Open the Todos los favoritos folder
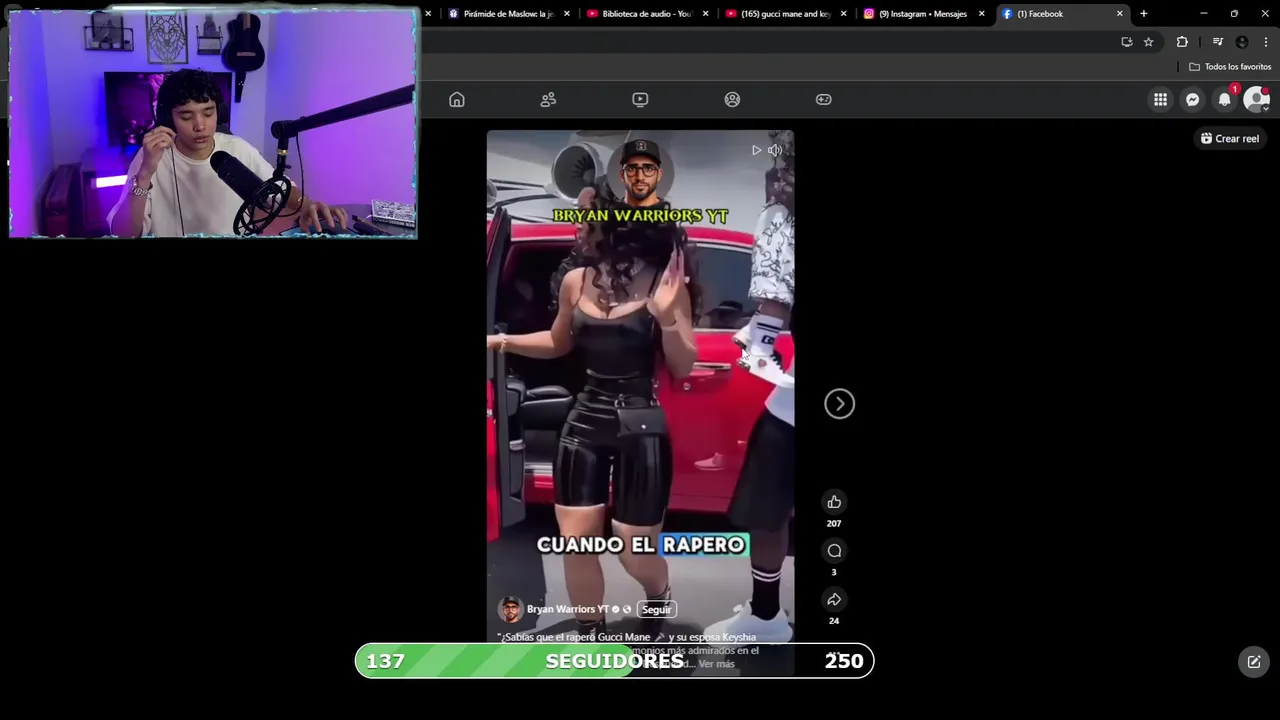This screenshot has height=720, width=1280. 1230,67
